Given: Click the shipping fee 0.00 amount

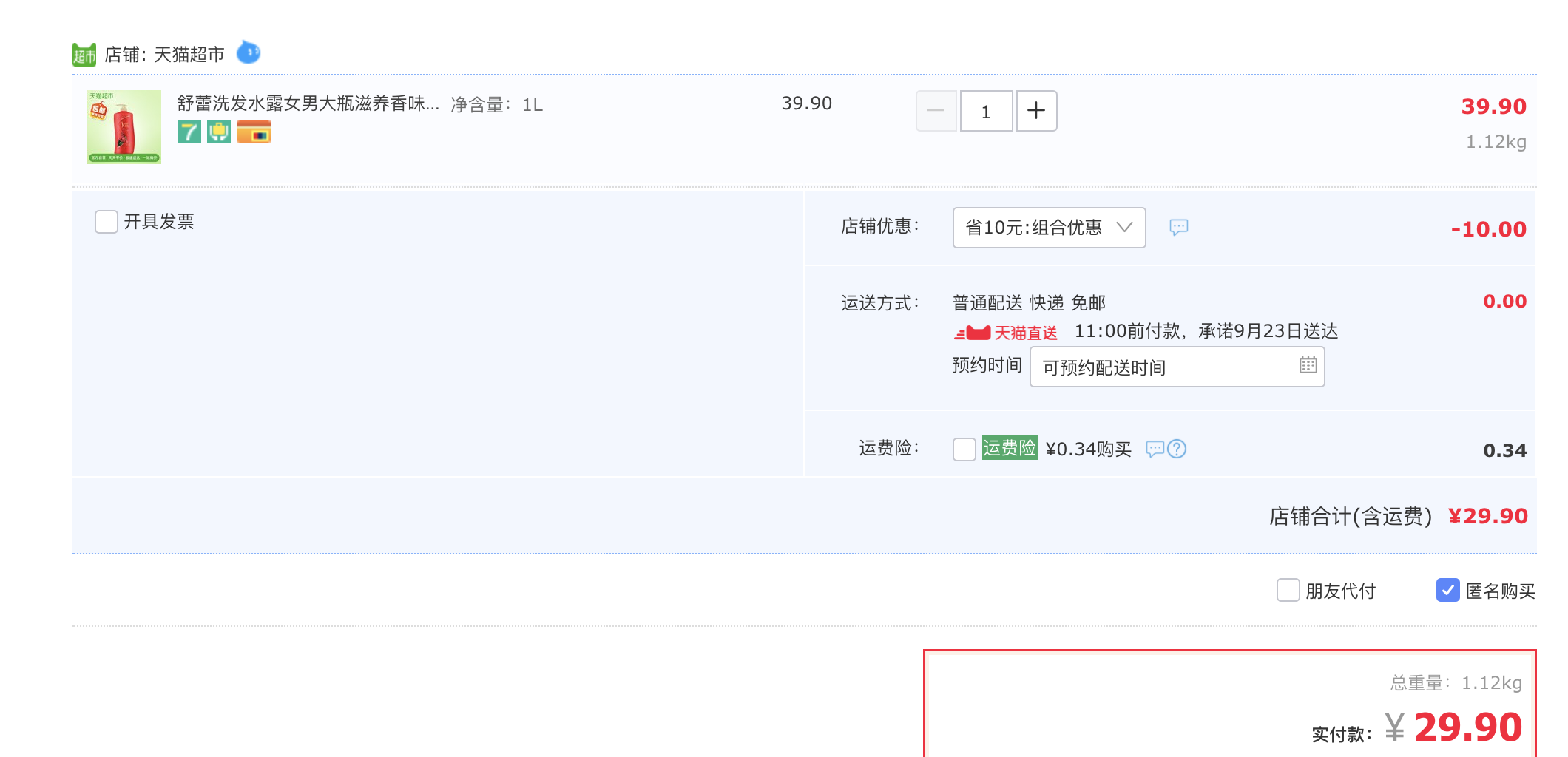Looking at the screenshot, I should [x=1505, y=302].
